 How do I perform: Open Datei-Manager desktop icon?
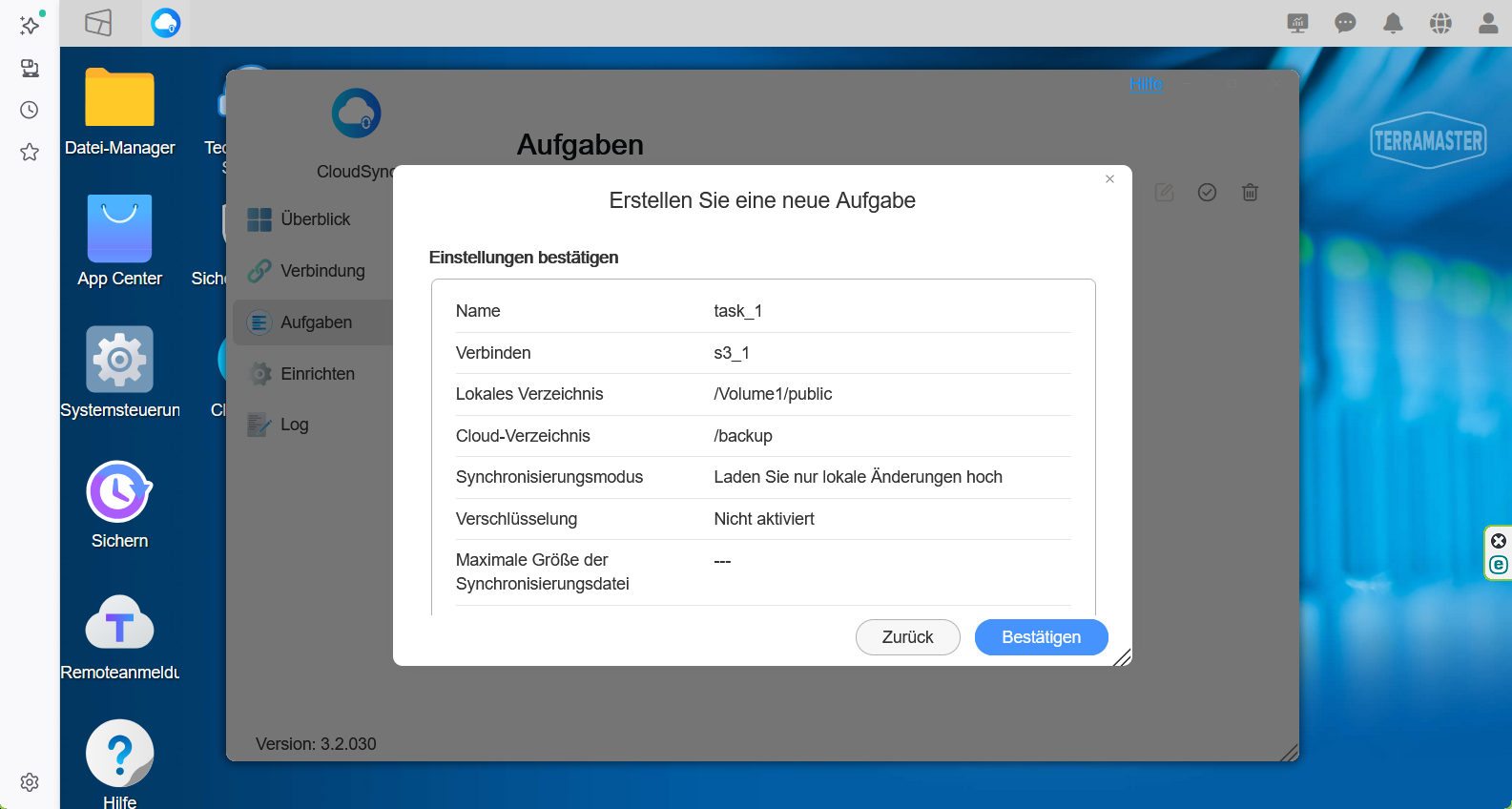(x=119, y=112)
